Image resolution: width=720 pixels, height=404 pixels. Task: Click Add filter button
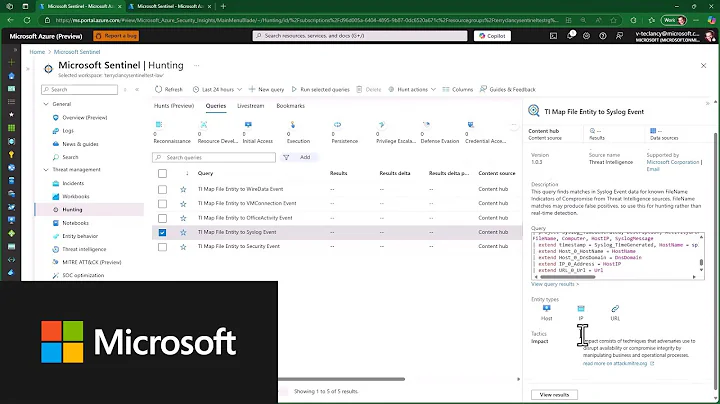point(298,157)
